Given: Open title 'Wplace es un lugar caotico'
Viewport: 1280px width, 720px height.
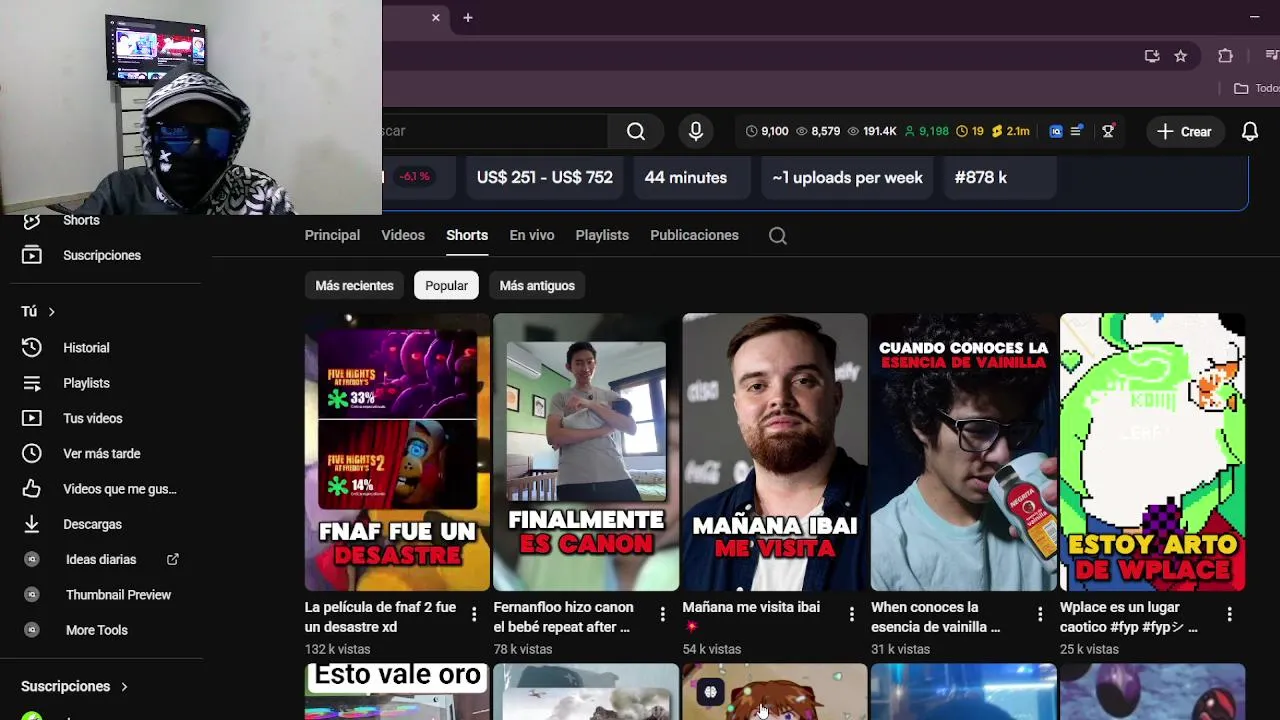Looking at the screenshot, I should point(1128,617).
